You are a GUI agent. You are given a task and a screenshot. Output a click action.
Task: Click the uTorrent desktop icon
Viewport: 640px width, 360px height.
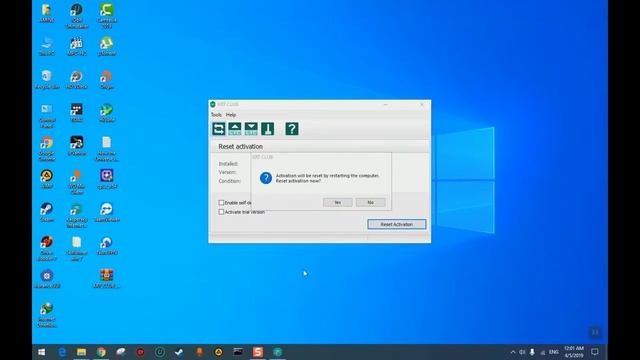(x=107, y=46)
